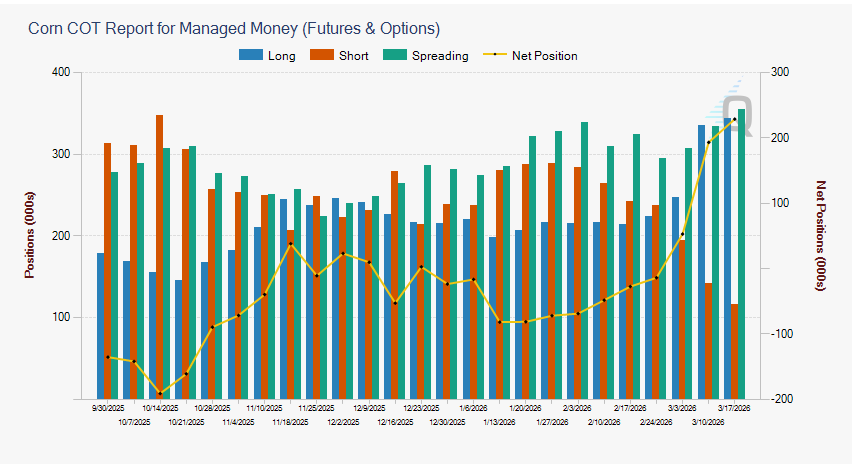Viewport: 856px width, 466px height.
Task: Select the orange Short bar for 12/16/2025
Action: 394,285
